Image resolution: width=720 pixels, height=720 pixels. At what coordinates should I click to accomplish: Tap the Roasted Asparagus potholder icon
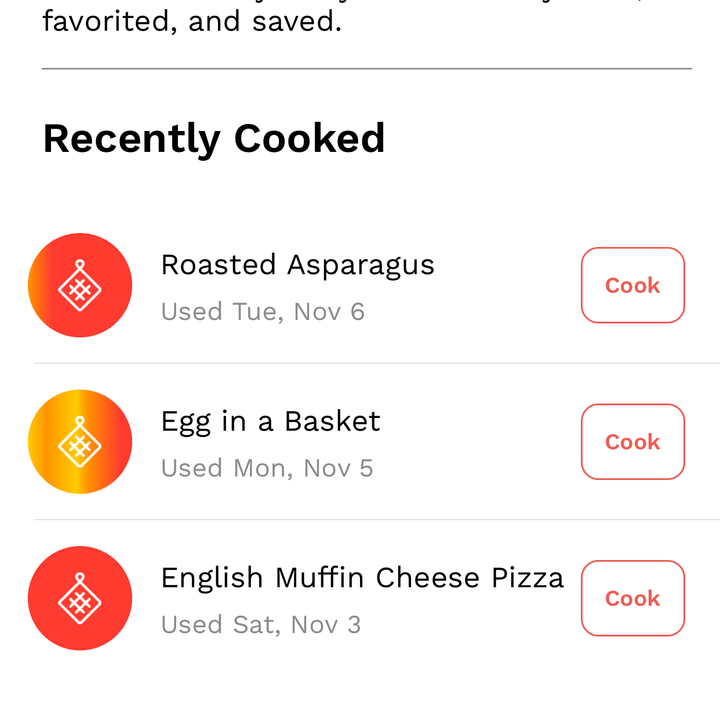80,285
